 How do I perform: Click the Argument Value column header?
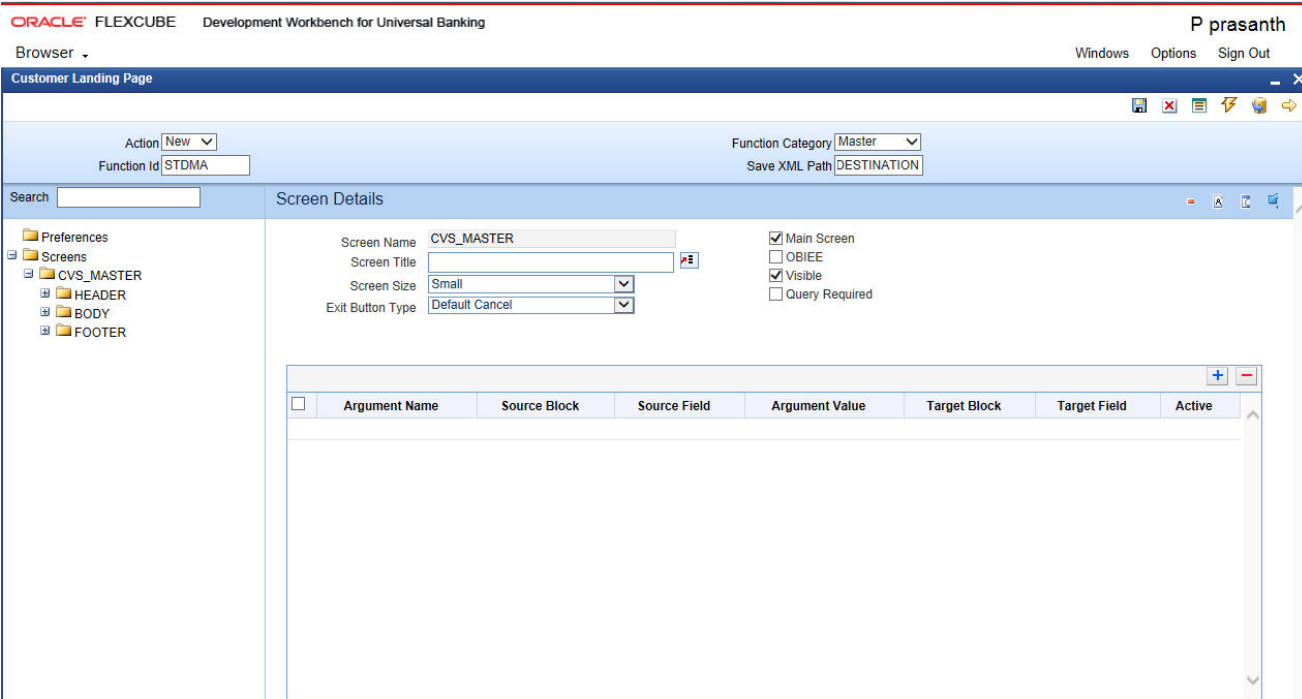818,406
